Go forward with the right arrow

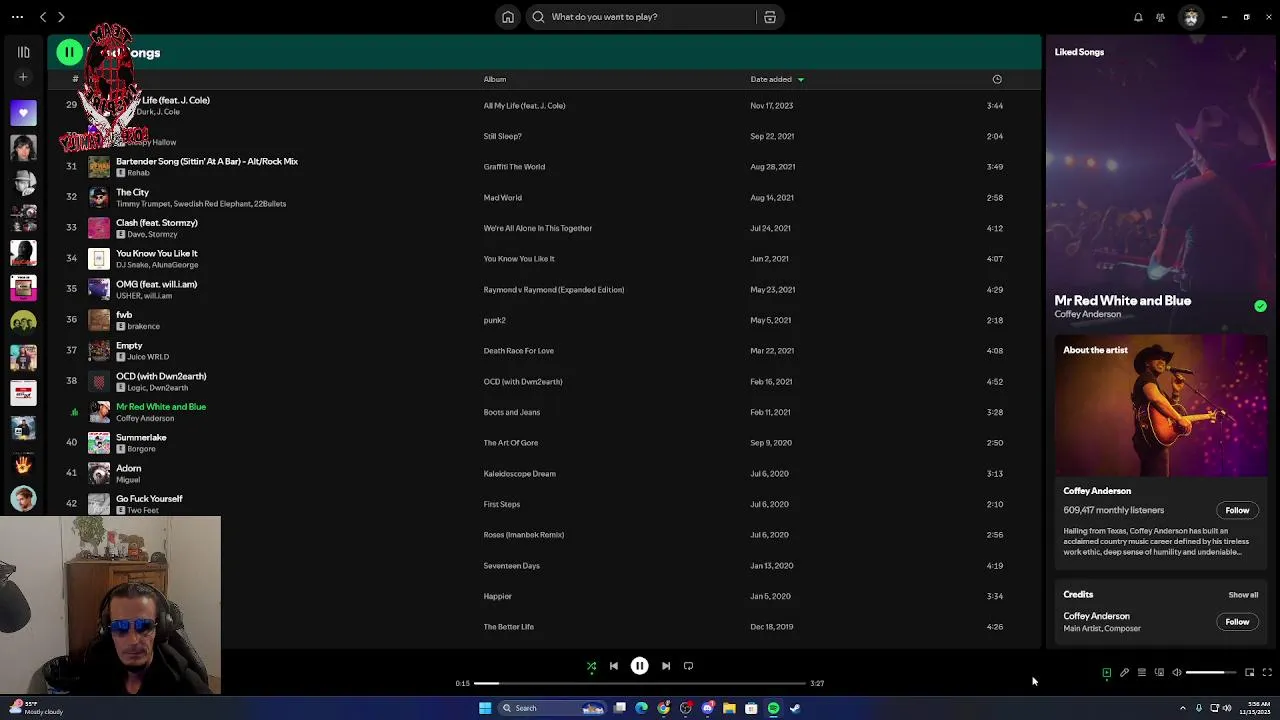point(61,17)
